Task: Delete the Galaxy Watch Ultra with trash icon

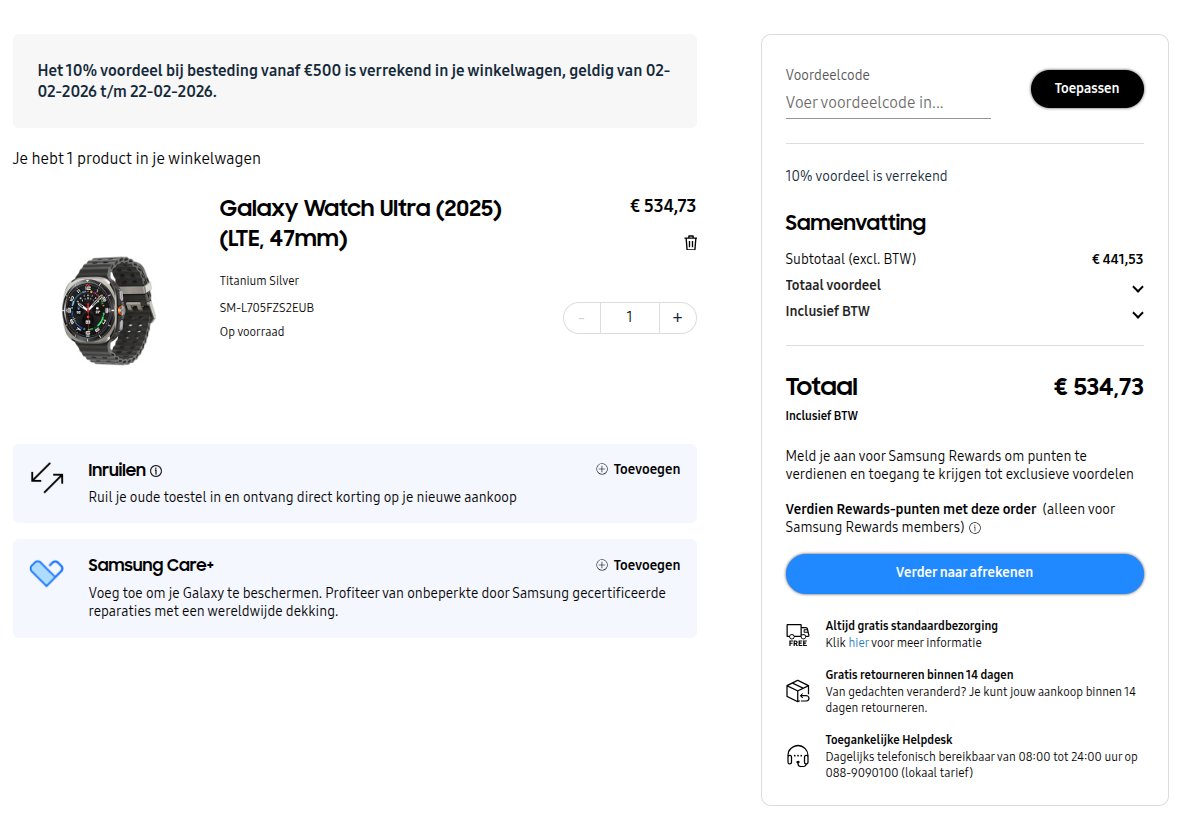Action: coord(691,243)
